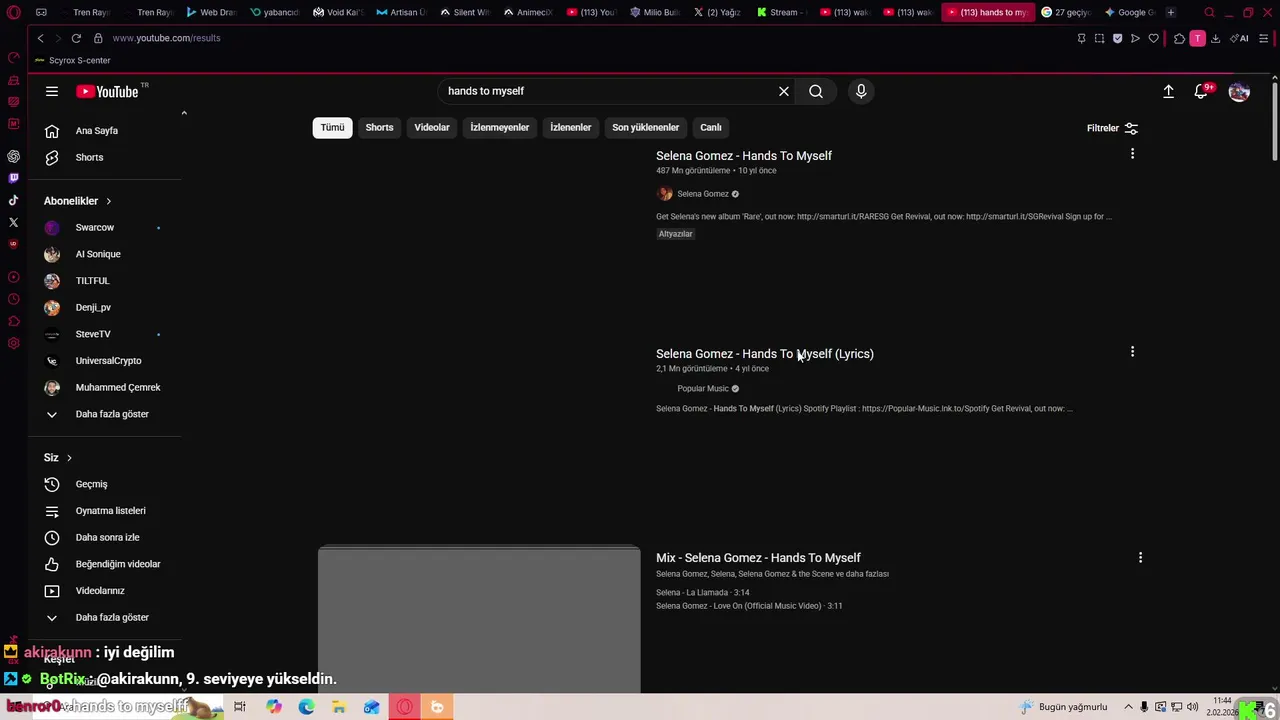Screen dimensions: 1280x720
Task: Open browser downloads icon
Action: pos(1215,38)
